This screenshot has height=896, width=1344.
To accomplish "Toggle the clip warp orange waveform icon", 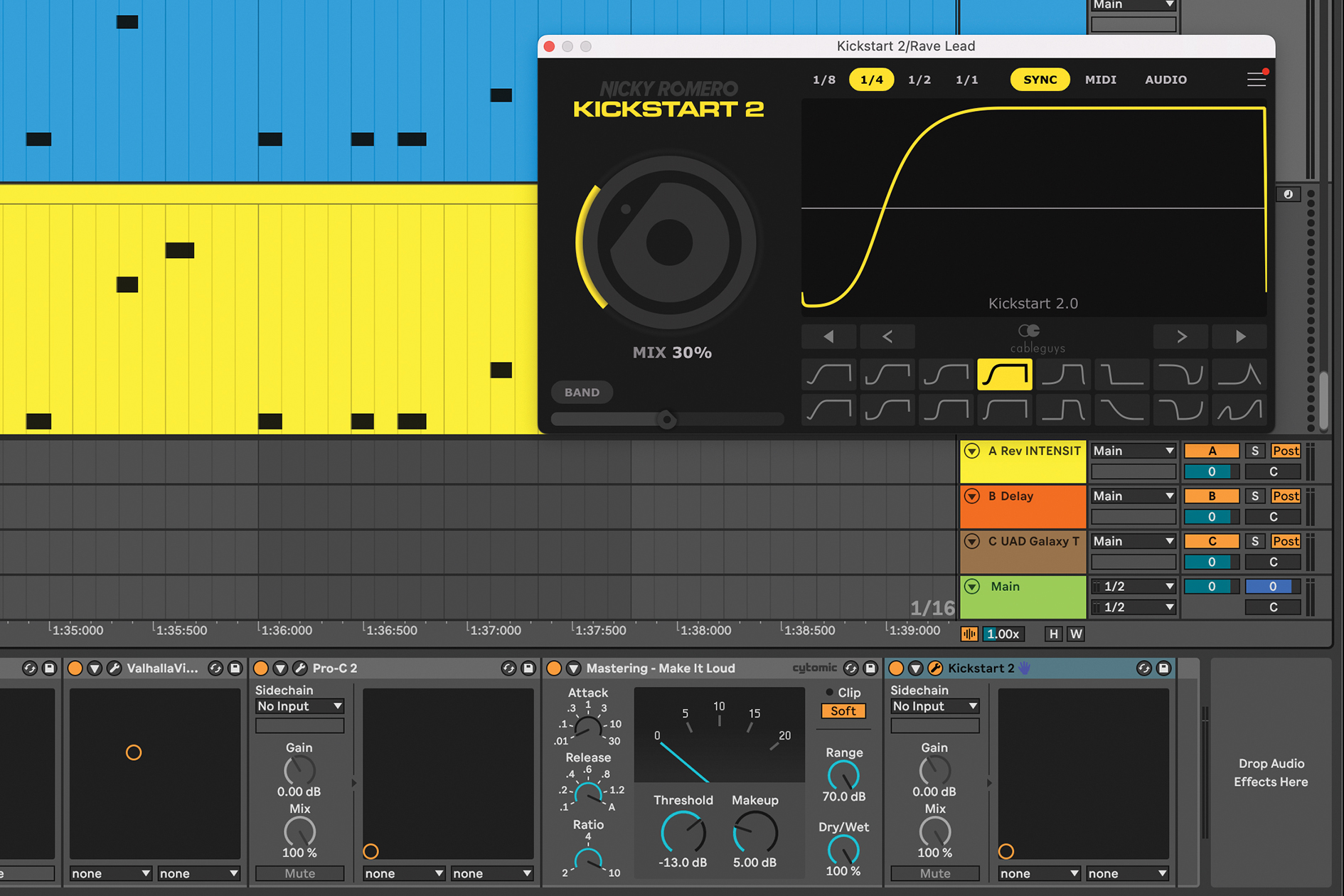I will (x=969, y=634).
